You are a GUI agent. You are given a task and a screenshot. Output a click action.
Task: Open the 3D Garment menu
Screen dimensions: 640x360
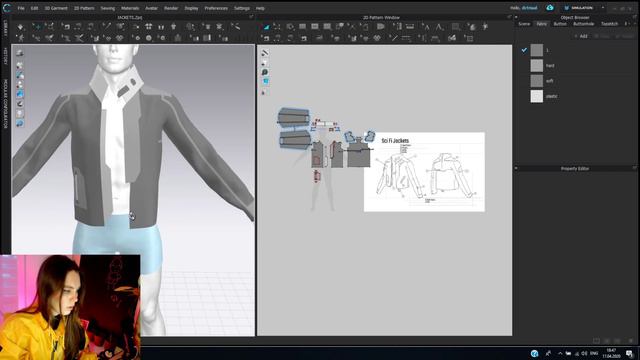(x=56, y=8)
